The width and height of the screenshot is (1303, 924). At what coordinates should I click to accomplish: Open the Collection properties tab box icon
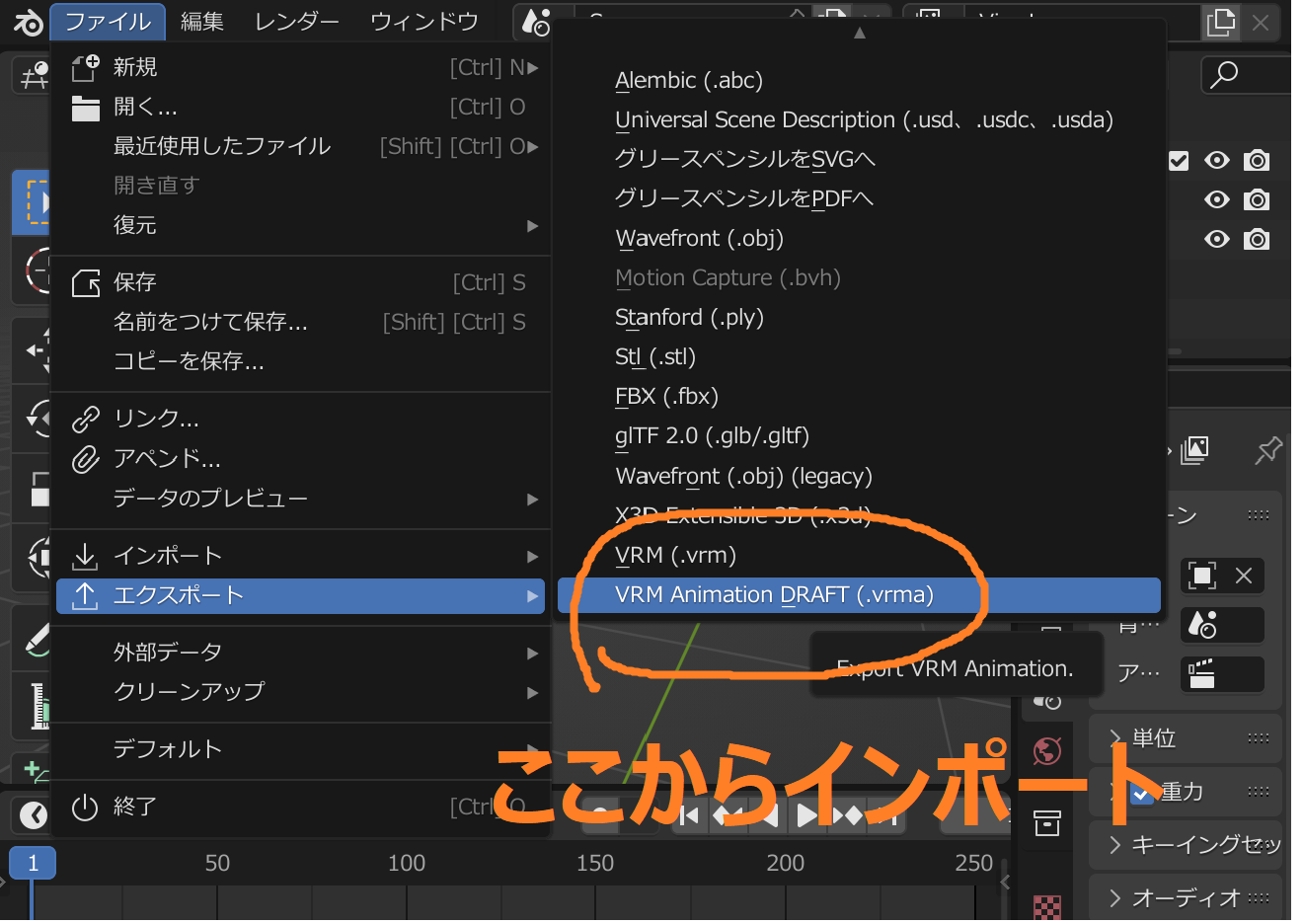point(1046,822)
